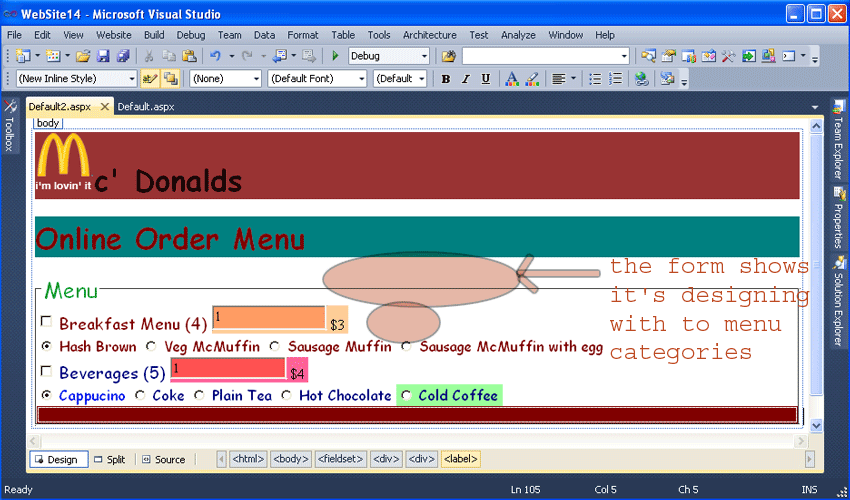The image size is (850, 500).
Task: Open the active files dropdown arrow beside tabs
Action: tap(815, 107)
